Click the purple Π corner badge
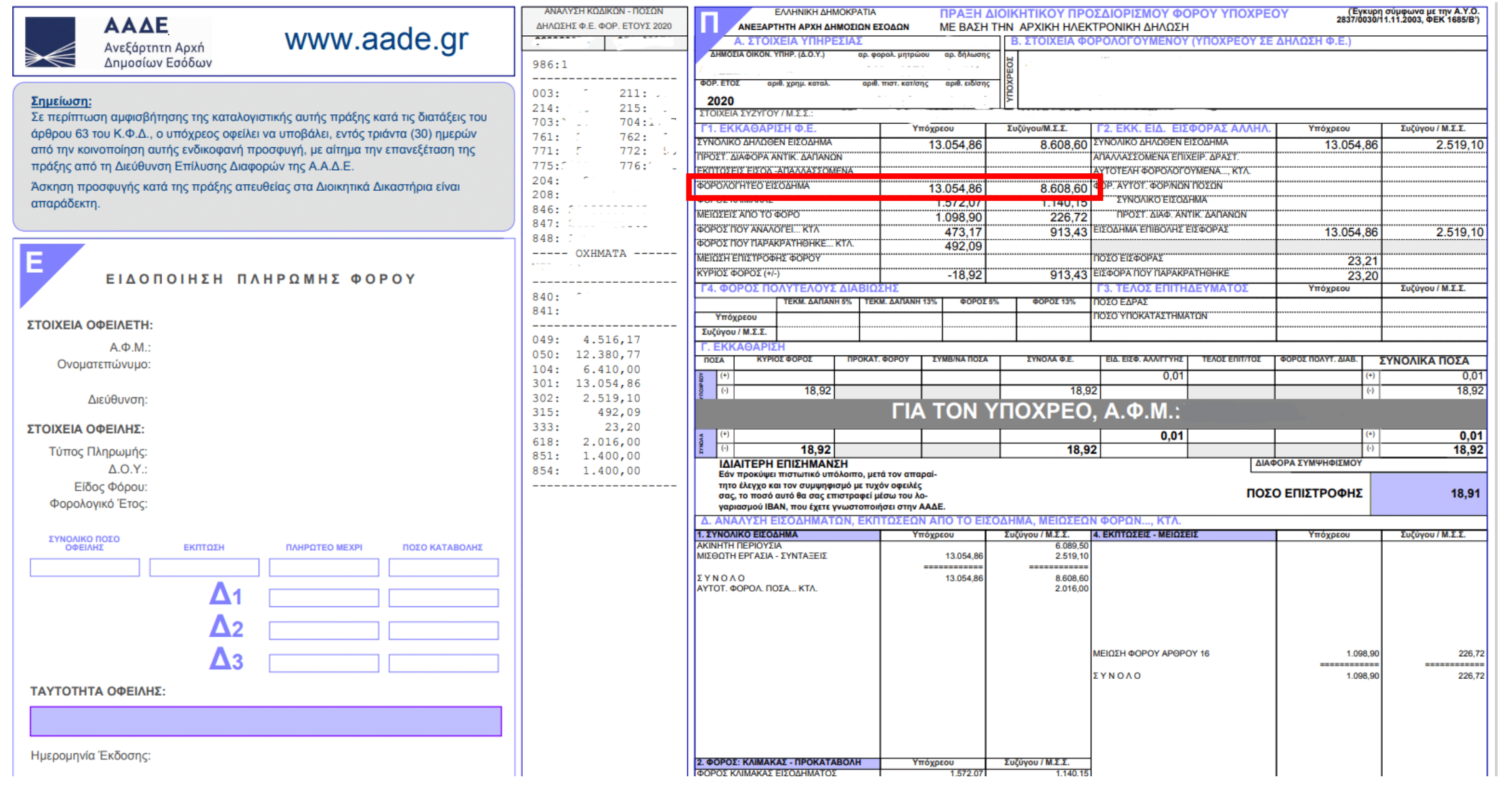This screenshot has height=802, width=1512. pos(711,22)
